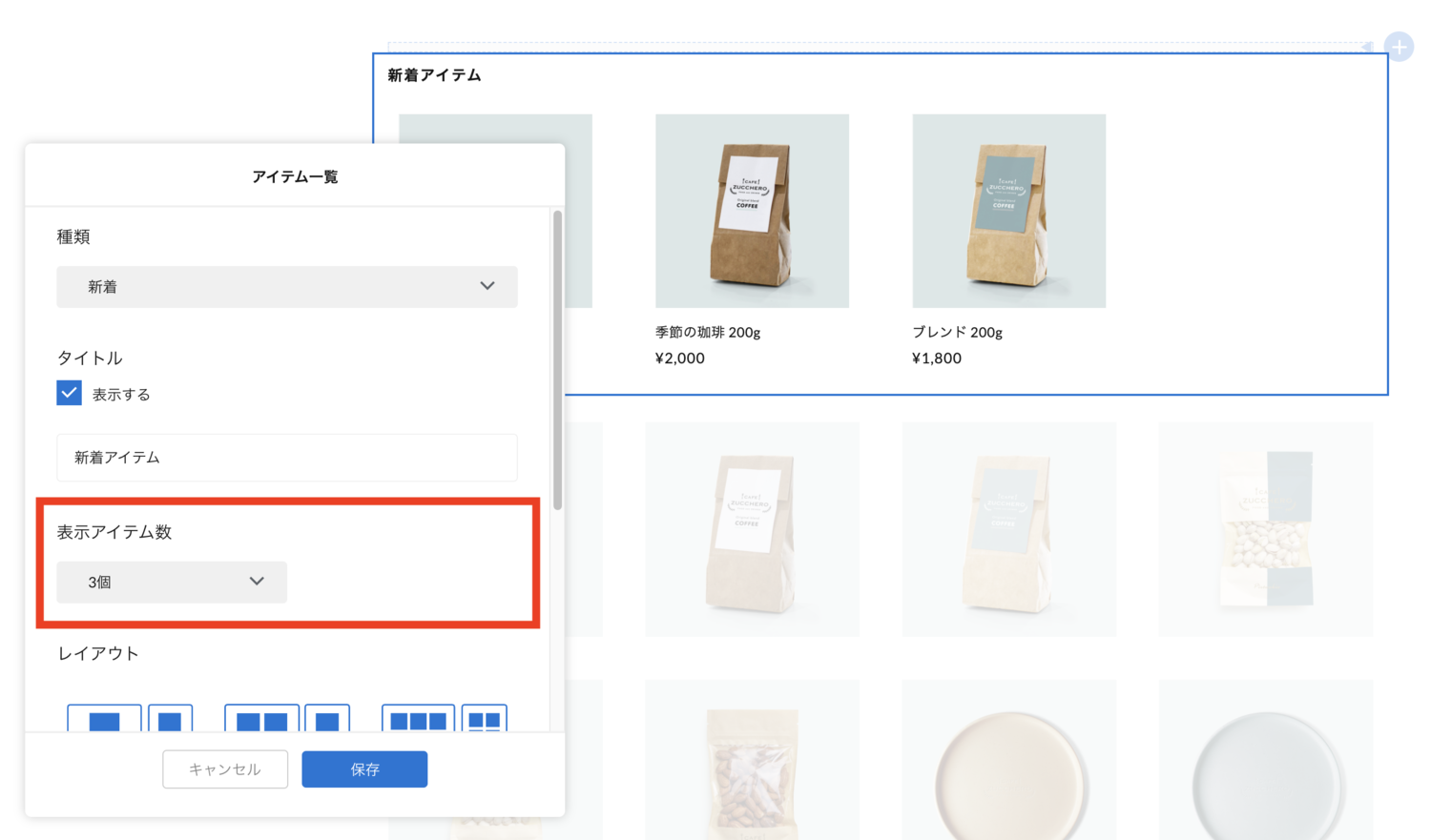Screen dimensions: 1431x840
Task: Click the キャンセル button
Action: (225, 769)
